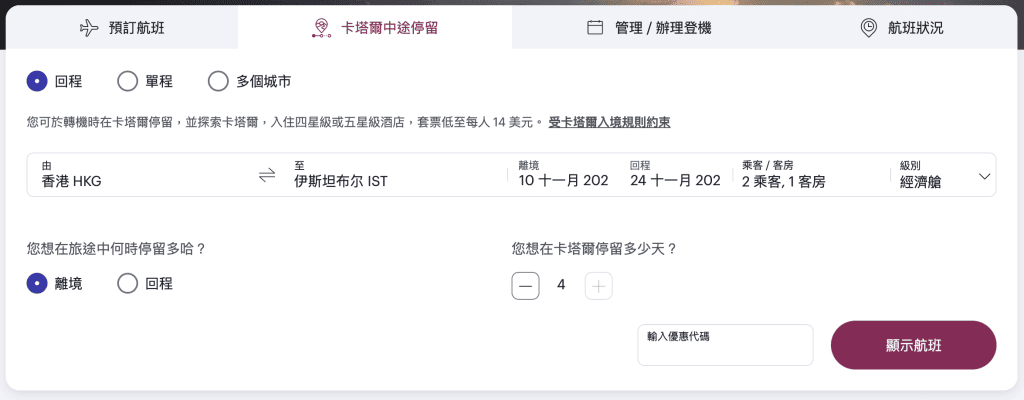Click the airplane icon on 預訂航班 tab
Screen dimensions: 1024x400
pos(89,28)
